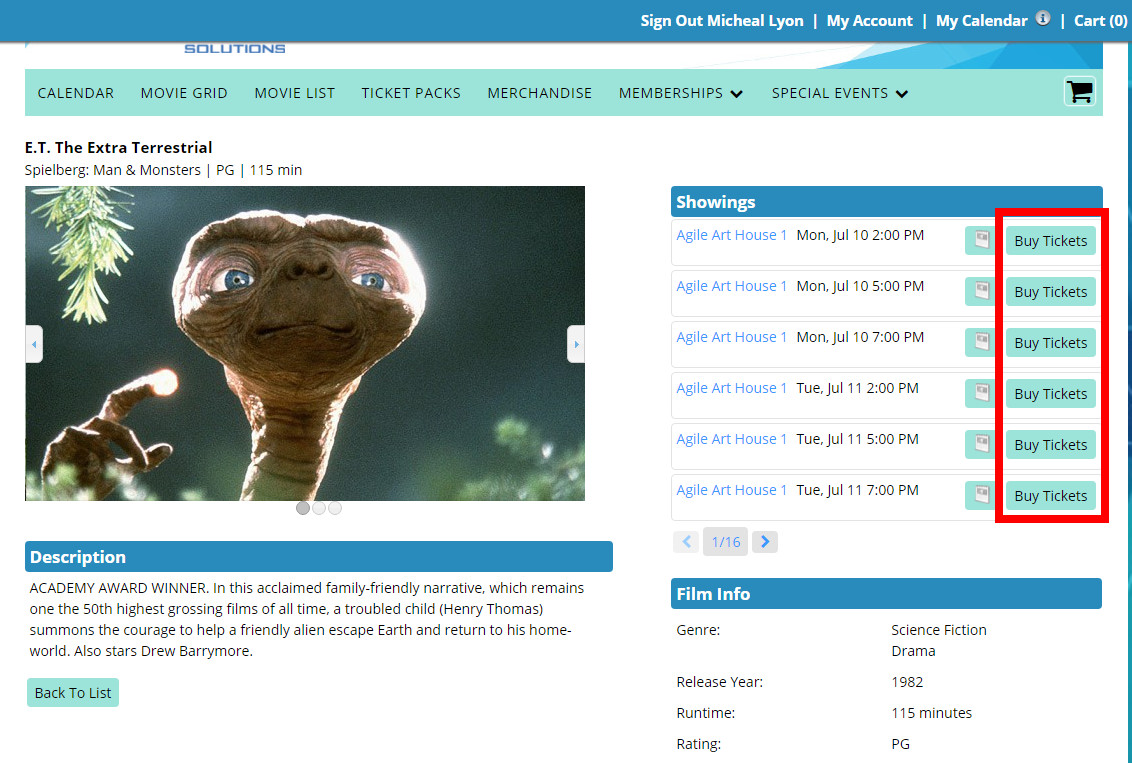The height and width of the screenshot is (763, 1132).
Task: Select the first image carousel dot
Action: 303,508
